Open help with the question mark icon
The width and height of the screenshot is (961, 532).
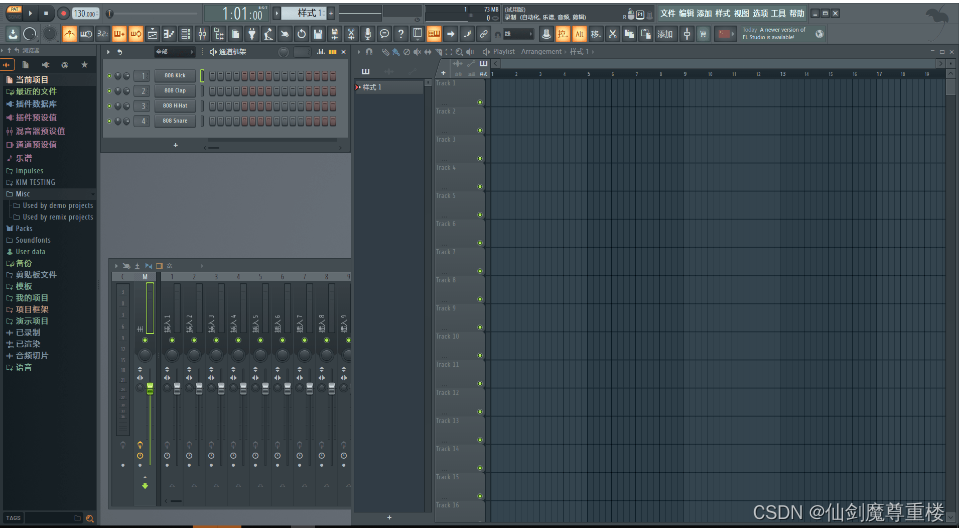(400, 34)
